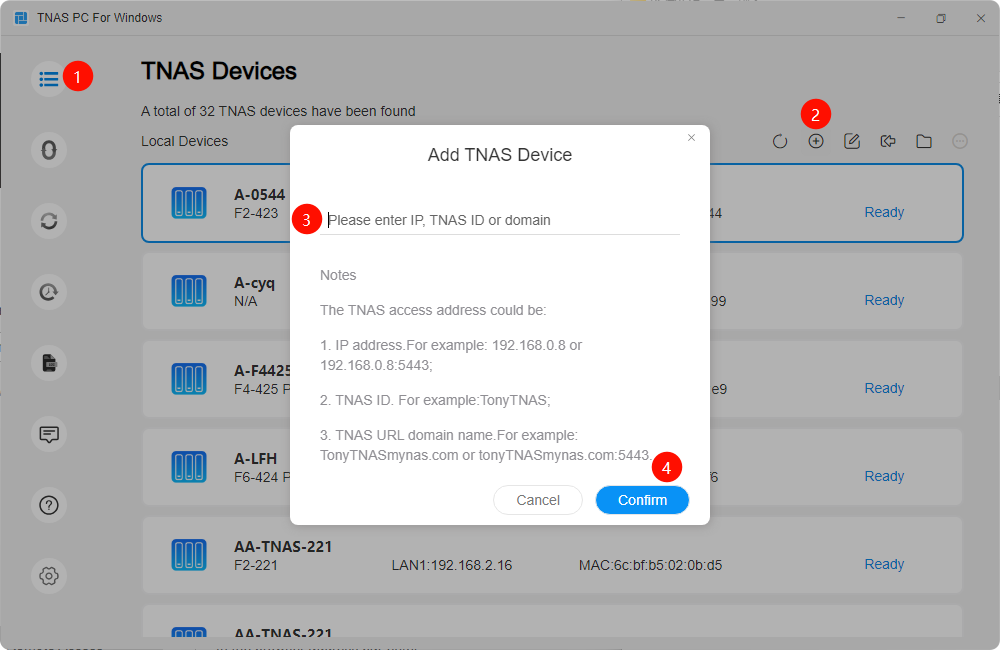1000x650 pixels.
Task: Select the A-F4425 device icon
Action: click(189, 379)
